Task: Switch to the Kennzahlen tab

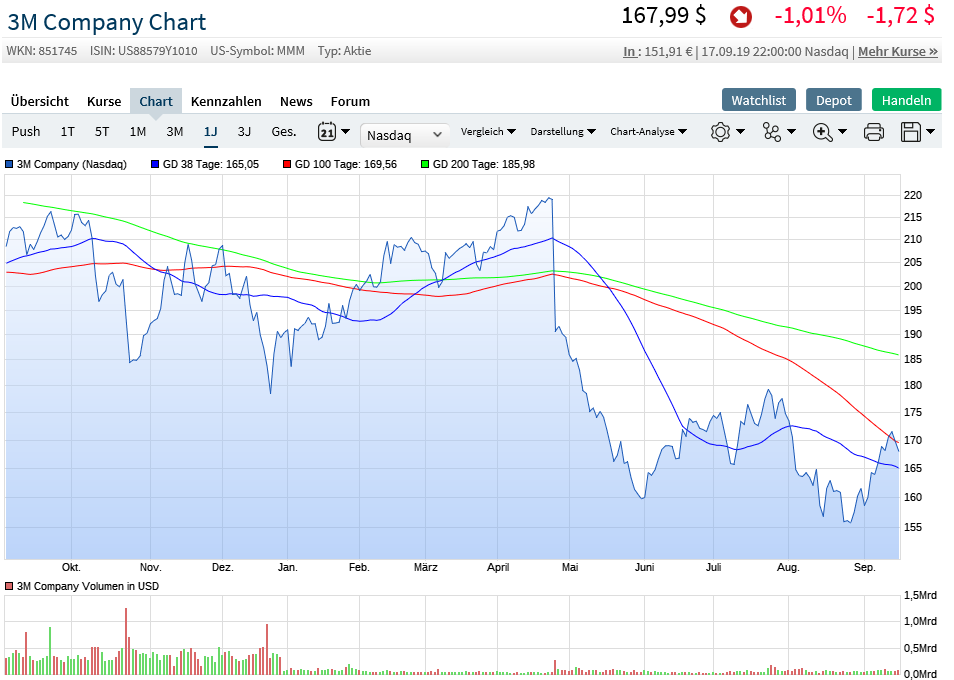Action: coord(226,101)
